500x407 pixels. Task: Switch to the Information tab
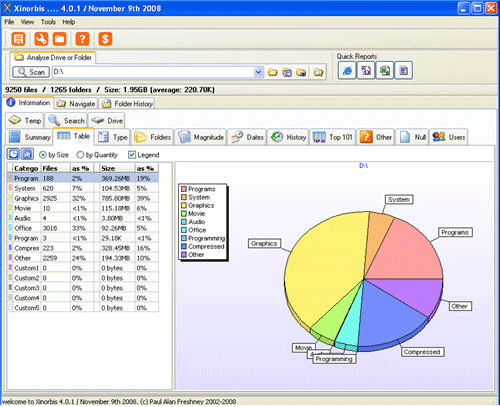coord(28,103)
